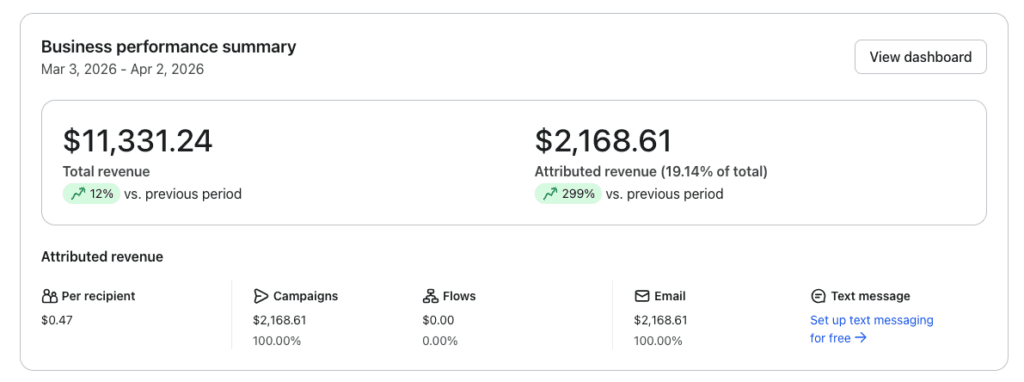Screen dimensions: 1024x382
Task: Select the $11,331.24 total revenue figure
Action: pos(138,141)
